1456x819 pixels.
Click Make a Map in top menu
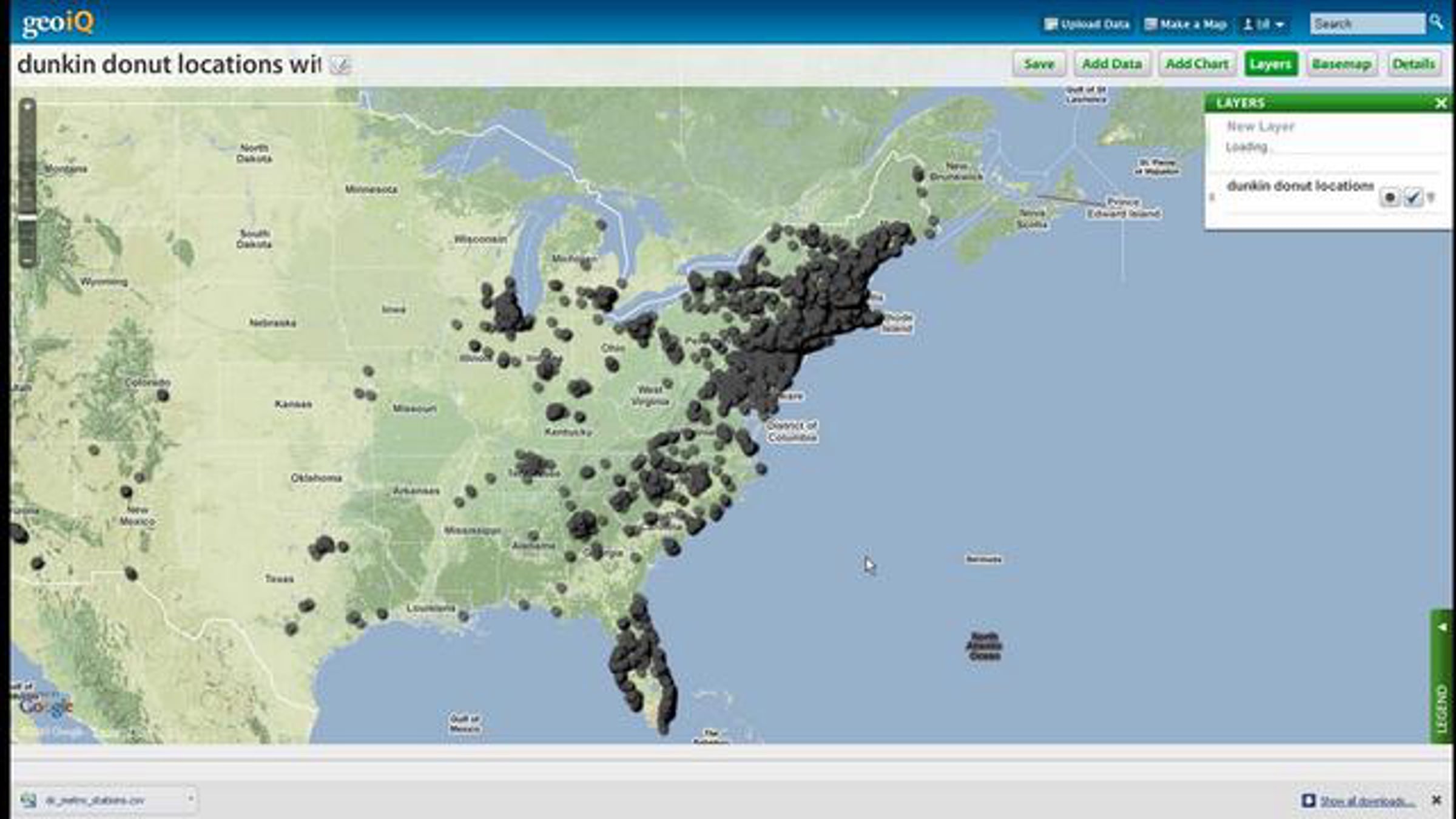click(x=1185, y=24)
